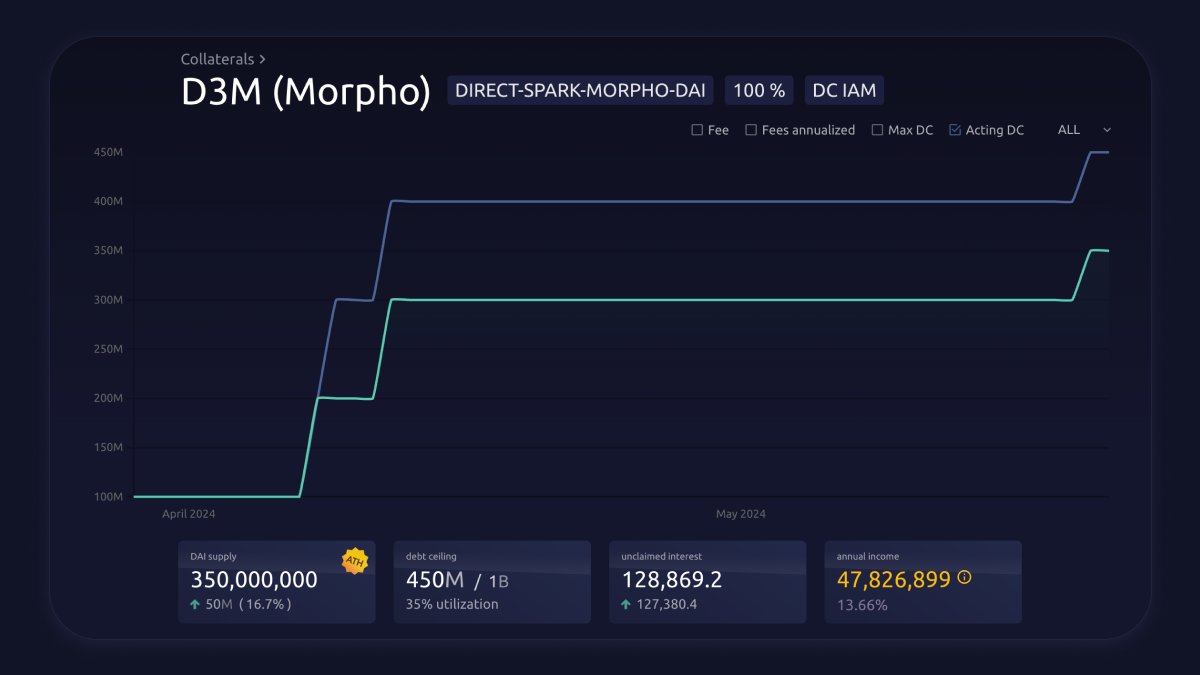This screenshot has height=675, width=1200.
Task: Open the ALL time range dropdown
Action: click(1084, 130)
